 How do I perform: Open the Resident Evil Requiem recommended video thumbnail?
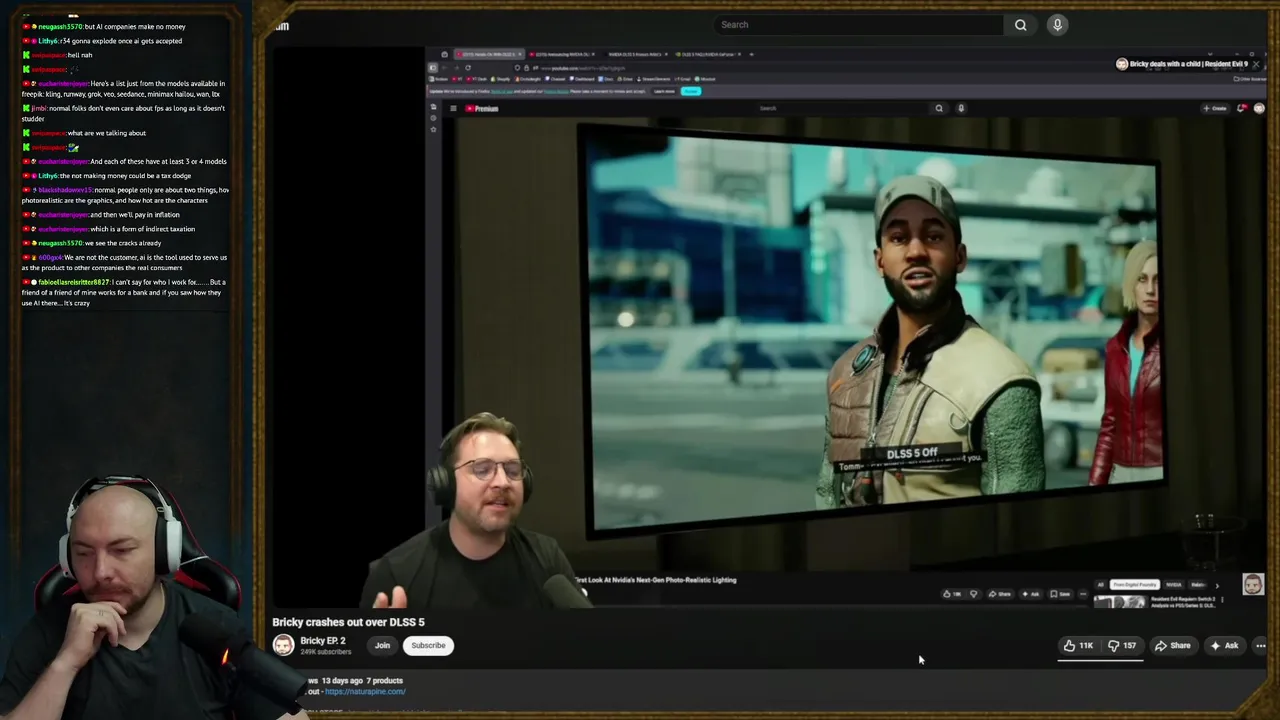pos(1120,603)
